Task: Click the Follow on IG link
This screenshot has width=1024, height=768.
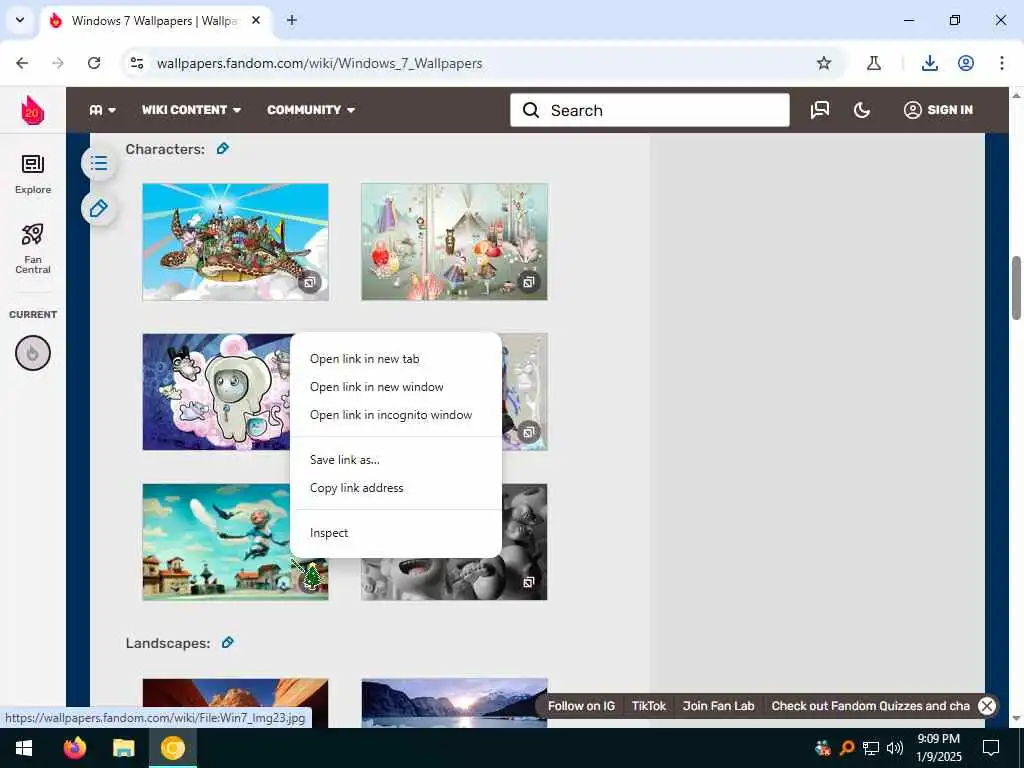Action: tap(581, 706)
